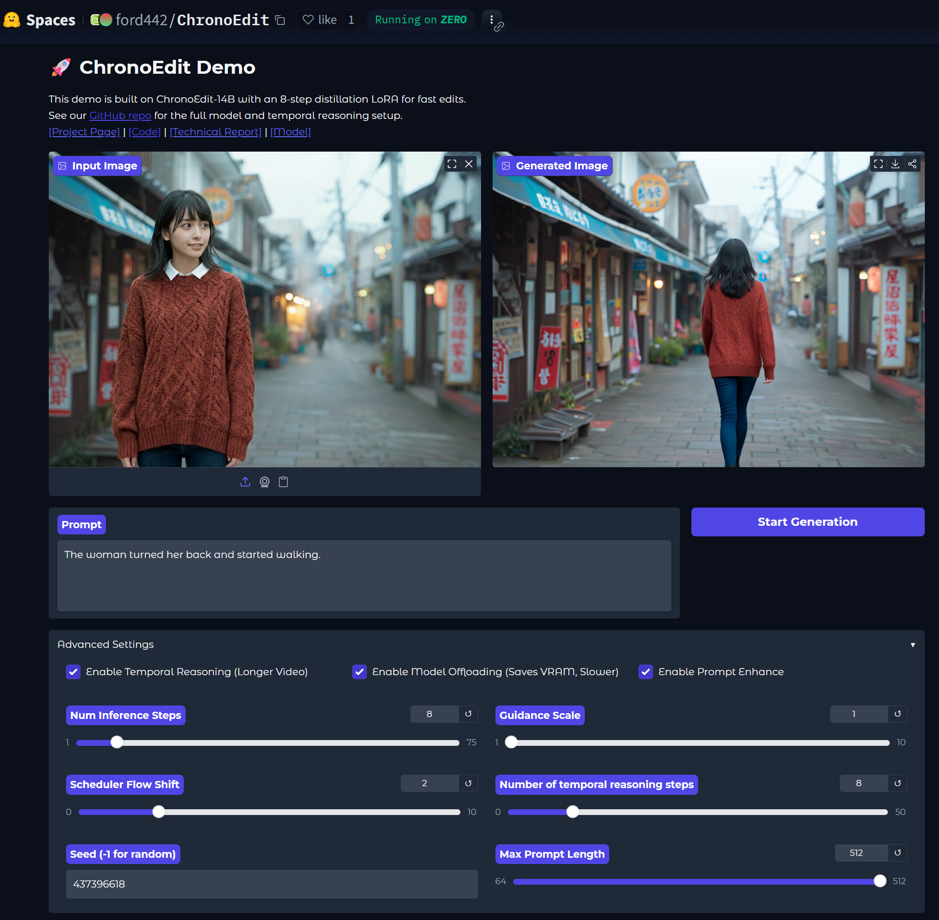View the Input Image in fullscreen

coord(452,164)
